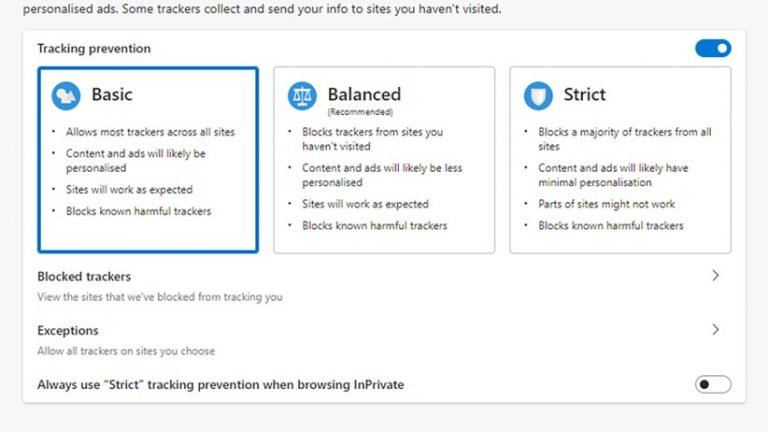
Task: Click the Basic title text
Action: (x=112, y=95)
